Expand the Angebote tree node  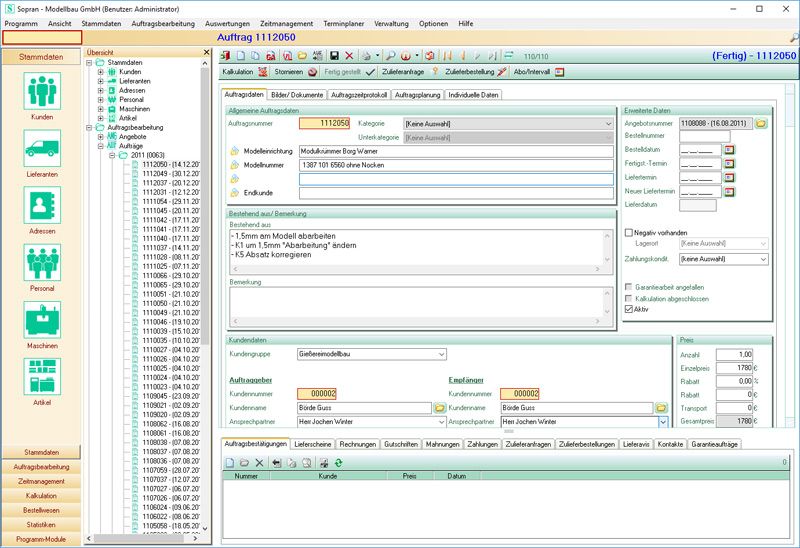[x=101, y=137]
